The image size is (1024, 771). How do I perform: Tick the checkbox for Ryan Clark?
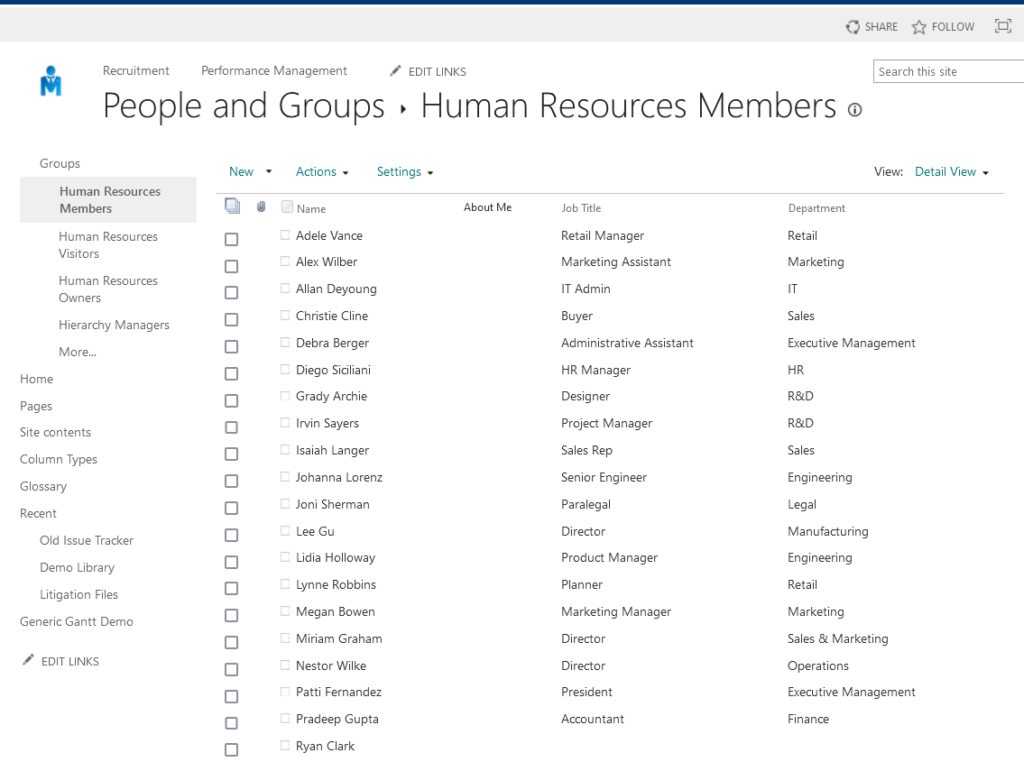(231, 750)
